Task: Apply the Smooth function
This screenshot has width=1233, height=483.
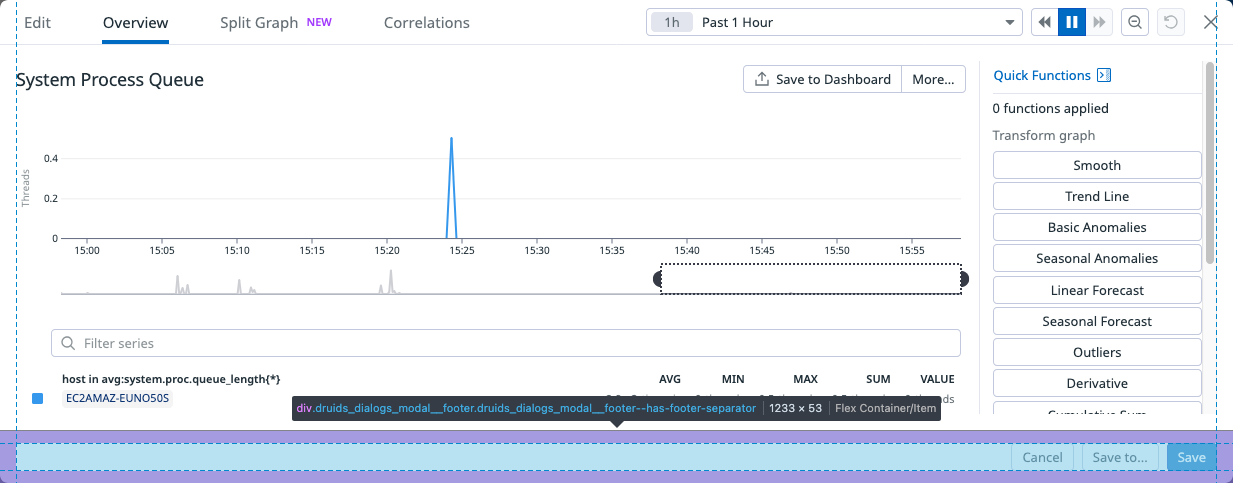Action: click(x=1096, y=165)
